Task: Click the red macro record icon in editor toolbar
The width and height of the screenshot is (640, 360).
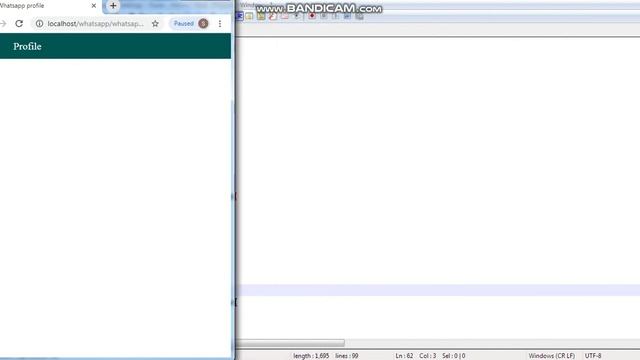Action: point(312,16)
